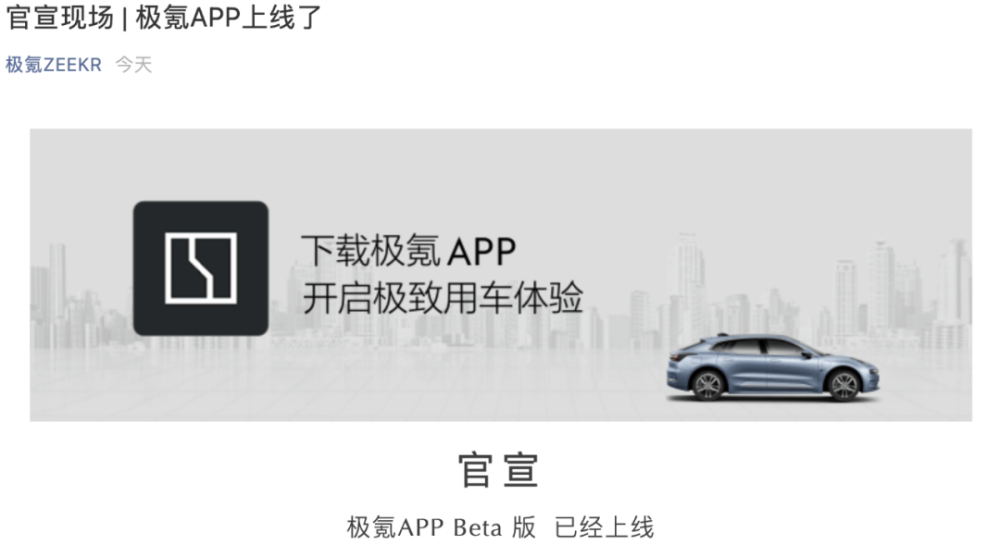Click the 极氪APP上线了 part of the headline
This screenshot has width=1000, height=545.
tap(228, 17)
